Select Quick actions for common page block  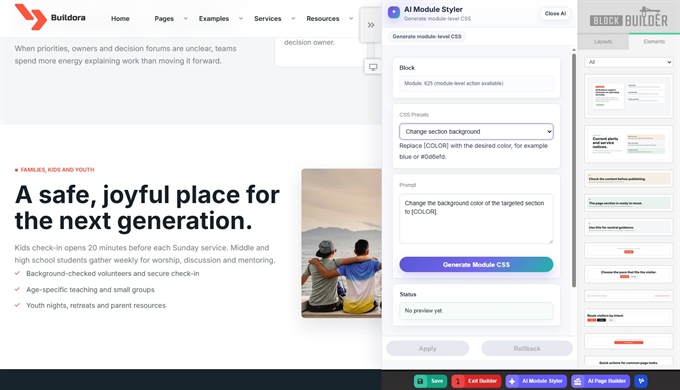click(628, 362)
